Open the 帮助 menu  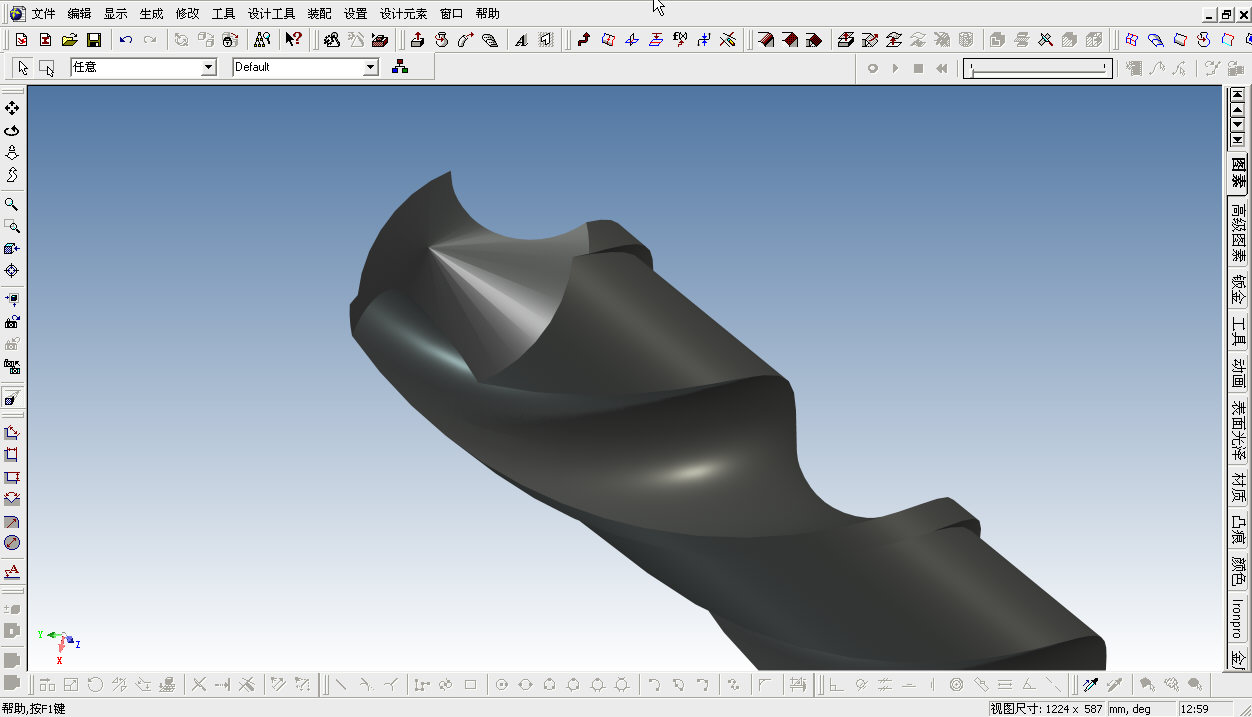[x=488, y=14]
